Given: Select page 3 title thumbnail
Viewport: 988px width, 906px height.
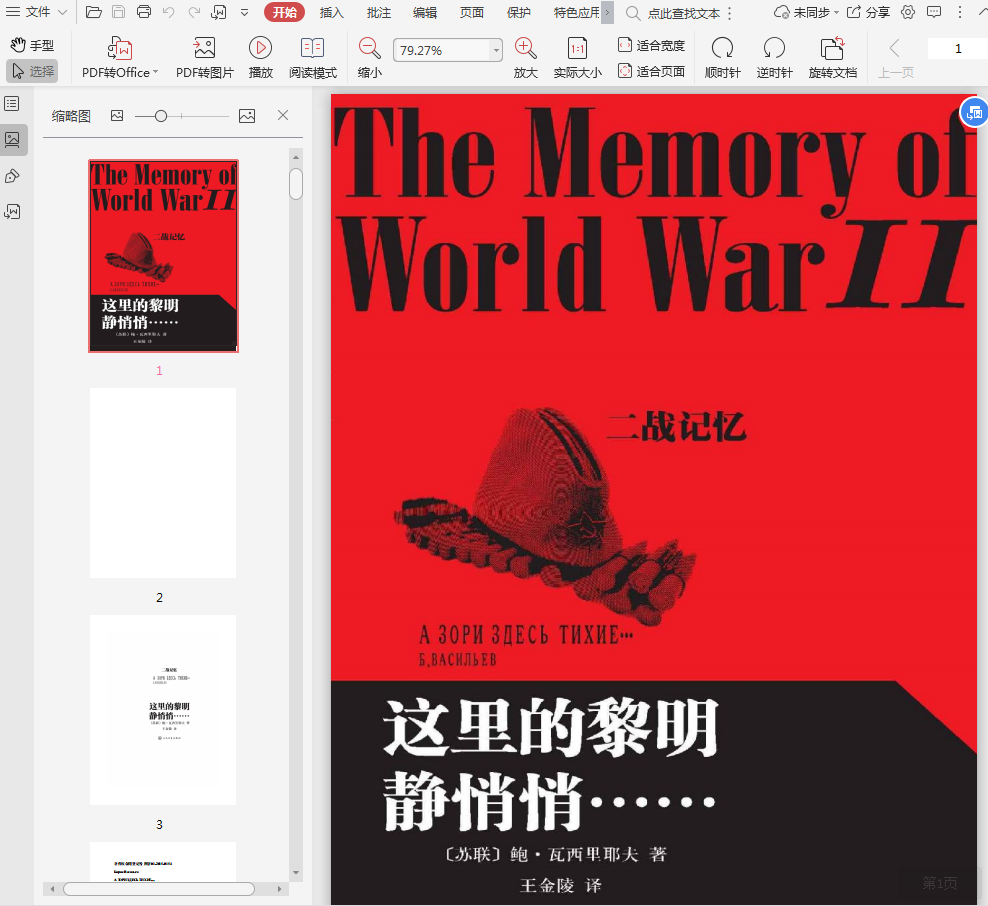Looking at the screenshot, I should point(163,710).
